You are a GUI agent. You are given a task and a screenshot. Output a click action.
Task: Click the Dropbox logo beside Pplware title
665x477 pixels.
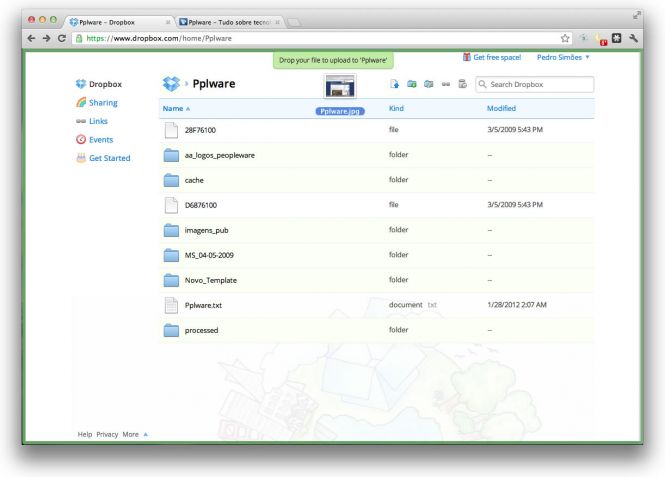click(171, 84)
